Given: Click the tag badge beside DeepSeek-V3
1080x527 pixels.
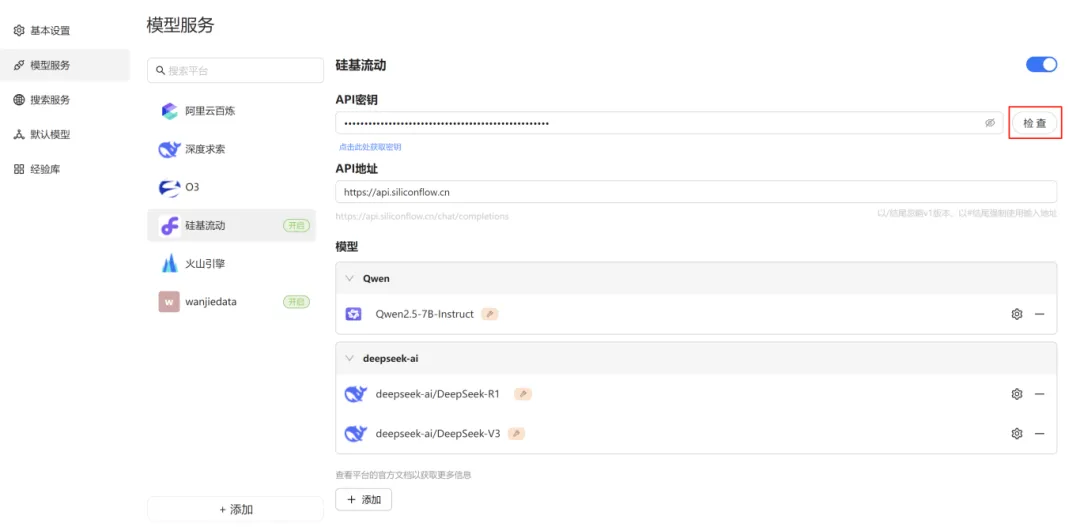Looking at the screenshot, I should (517, 433).
